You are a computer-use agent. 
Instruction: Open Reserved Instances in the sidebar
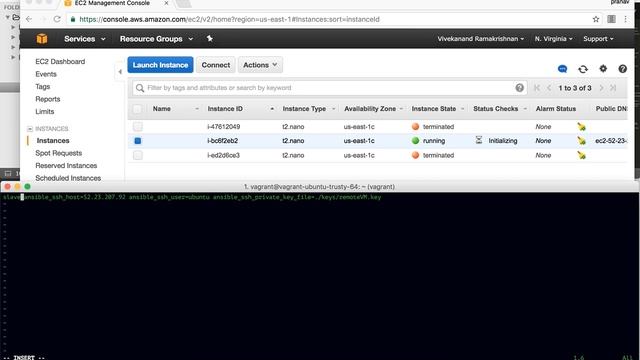pos(66,166)
